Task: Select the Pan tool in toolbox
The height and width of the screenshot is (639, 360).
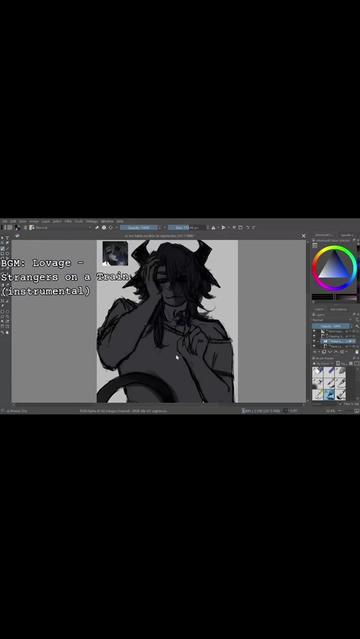Action: (x=7, y=332)
